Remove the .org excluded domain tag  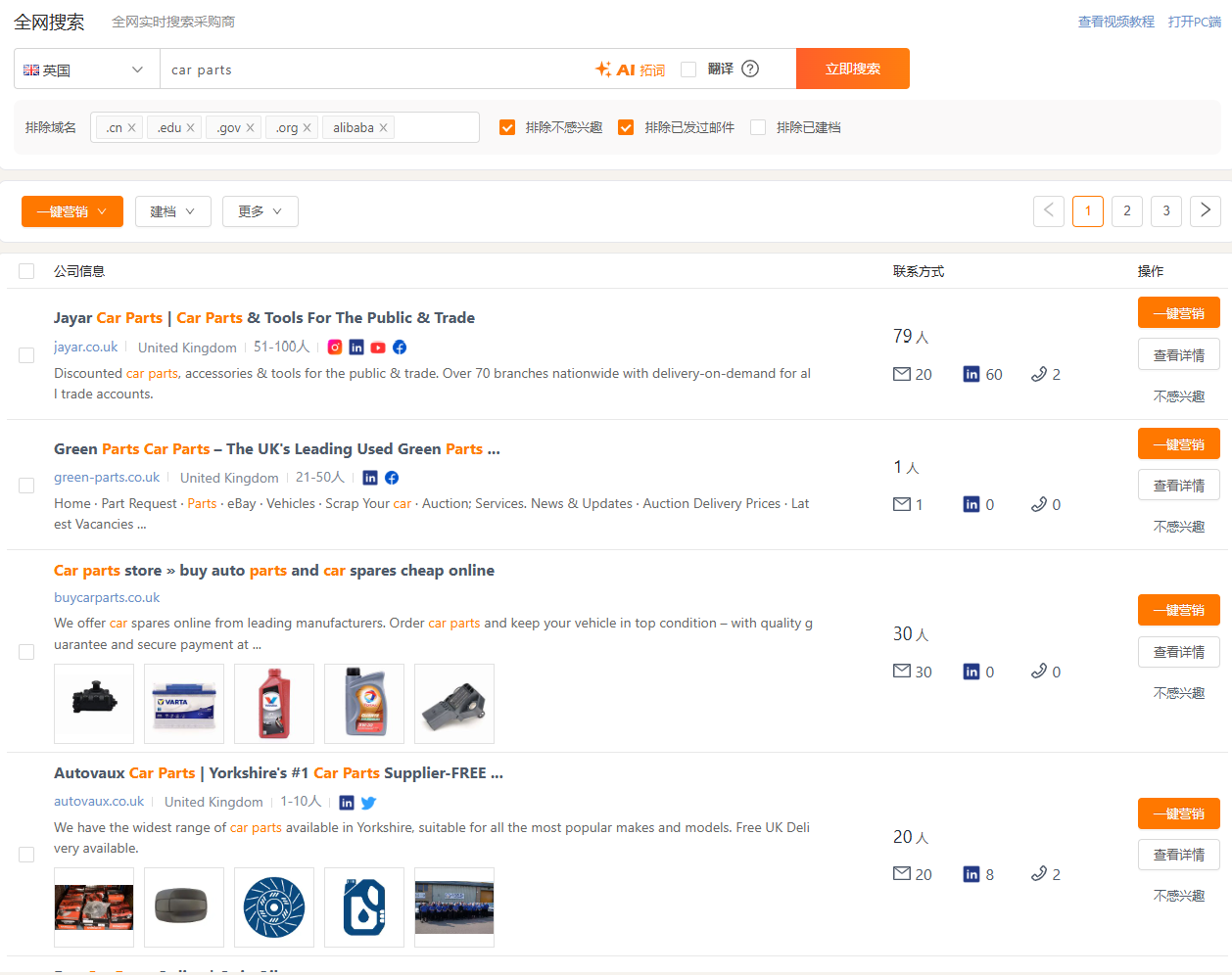coord(307,128)
